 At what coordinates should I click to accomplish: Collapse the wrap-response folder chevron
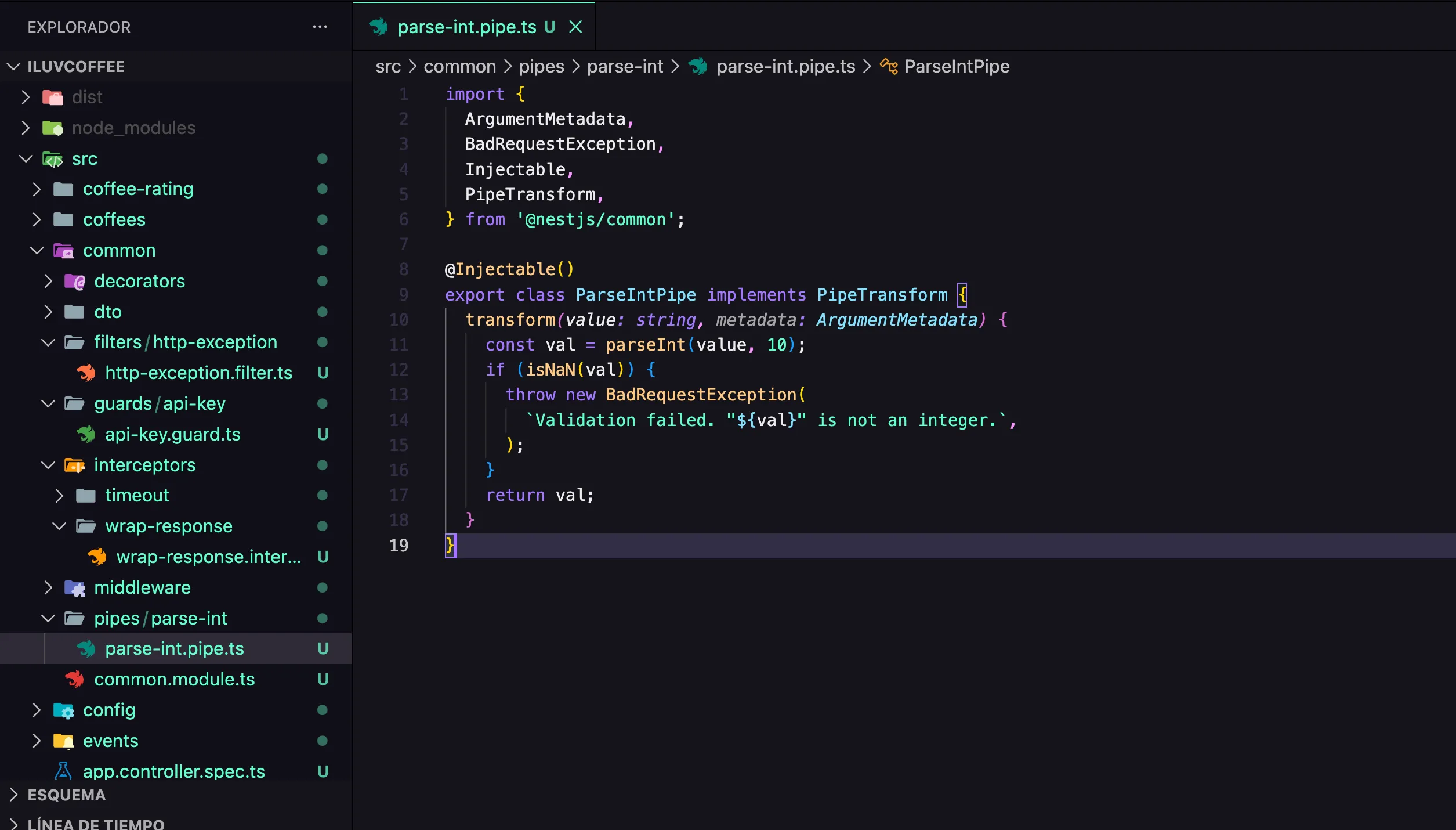[59, 526]
